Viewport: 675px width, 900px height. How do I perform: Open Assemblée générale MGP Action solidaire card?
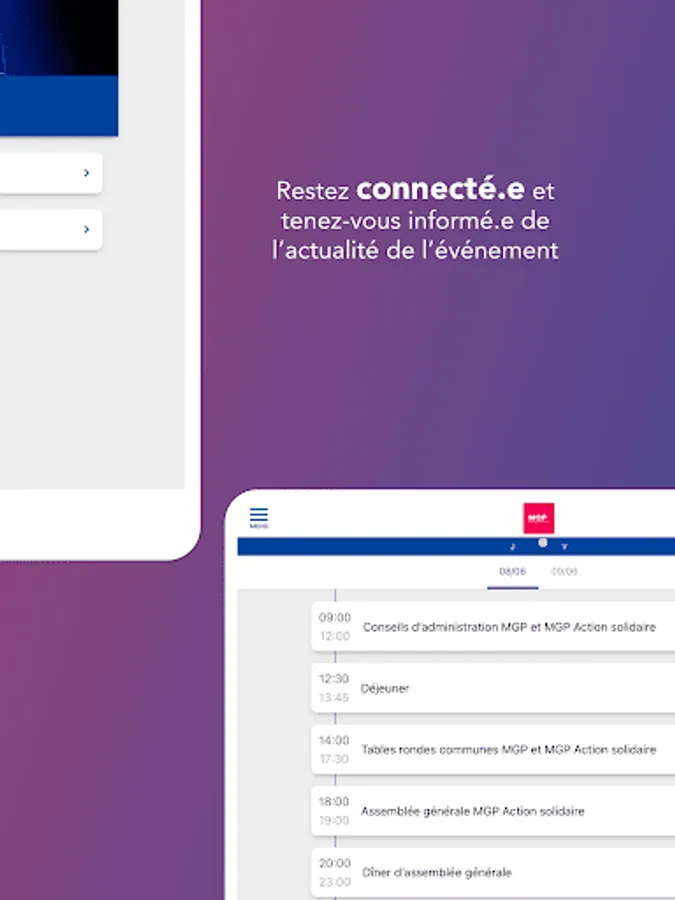click(x=493, y=811)
